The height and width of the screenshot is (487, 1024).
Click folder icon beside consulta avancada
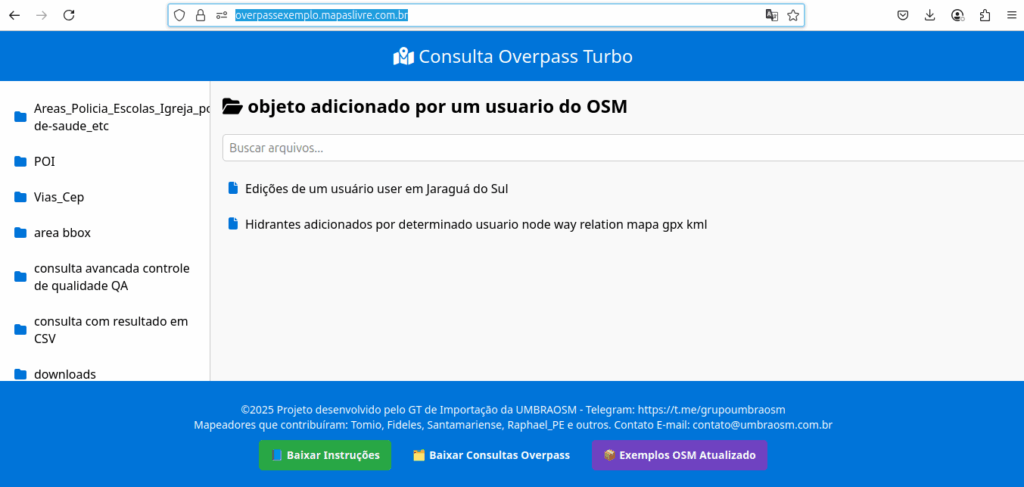pyautogui.click(x=20, y=277)
